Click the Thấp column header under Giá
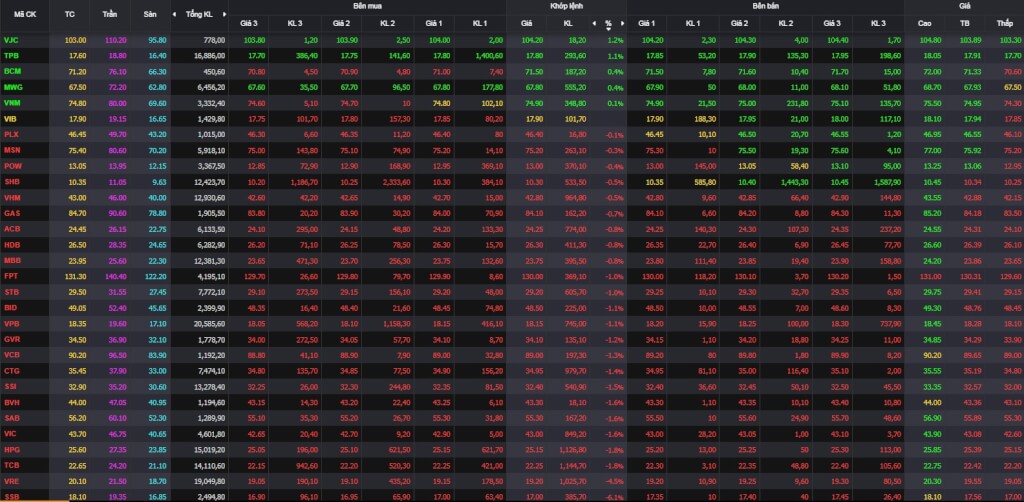The width and height of the screenshot is (1024, 502). click(x=1004, y=23)
